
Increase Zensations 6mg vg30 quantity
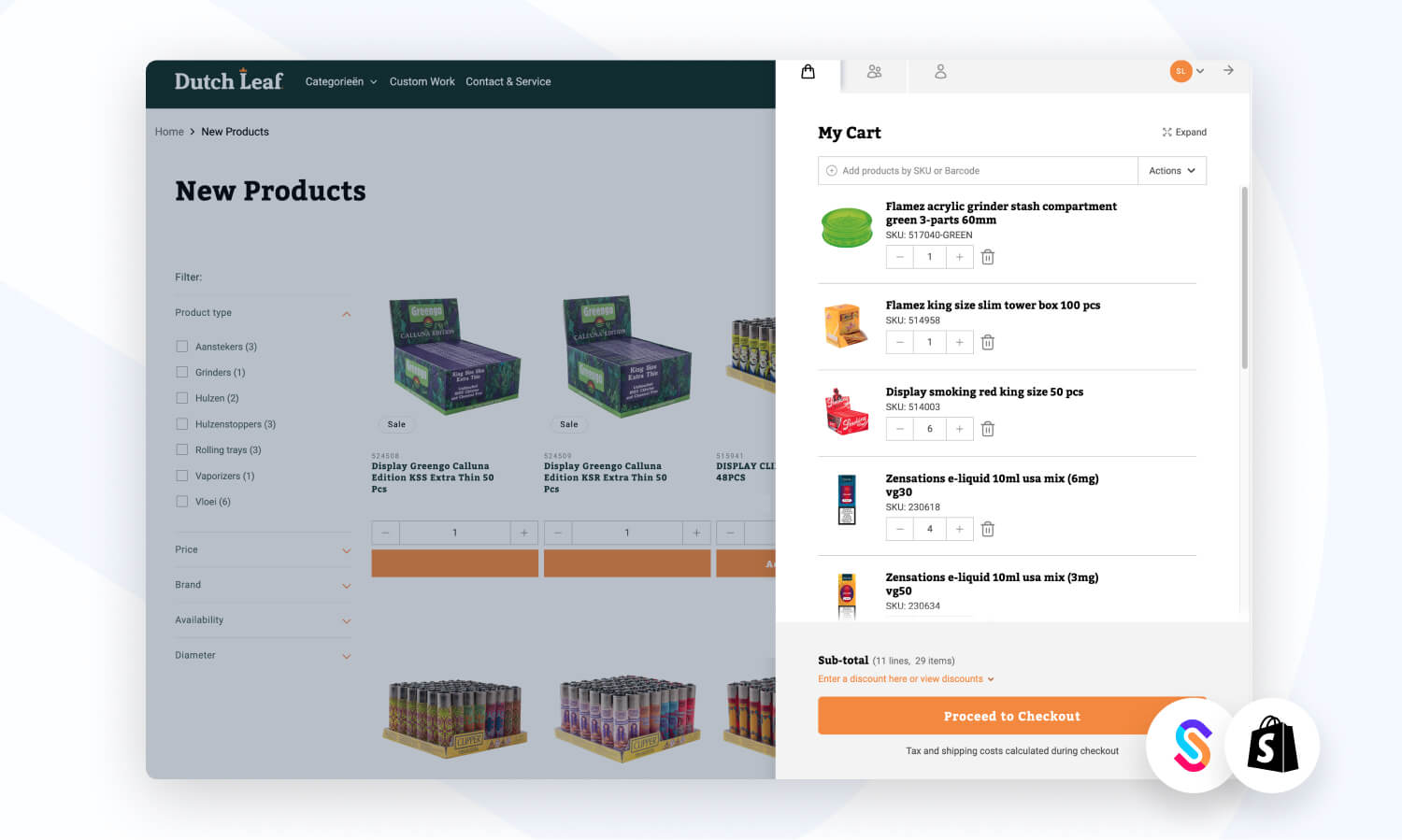[959, 529]
